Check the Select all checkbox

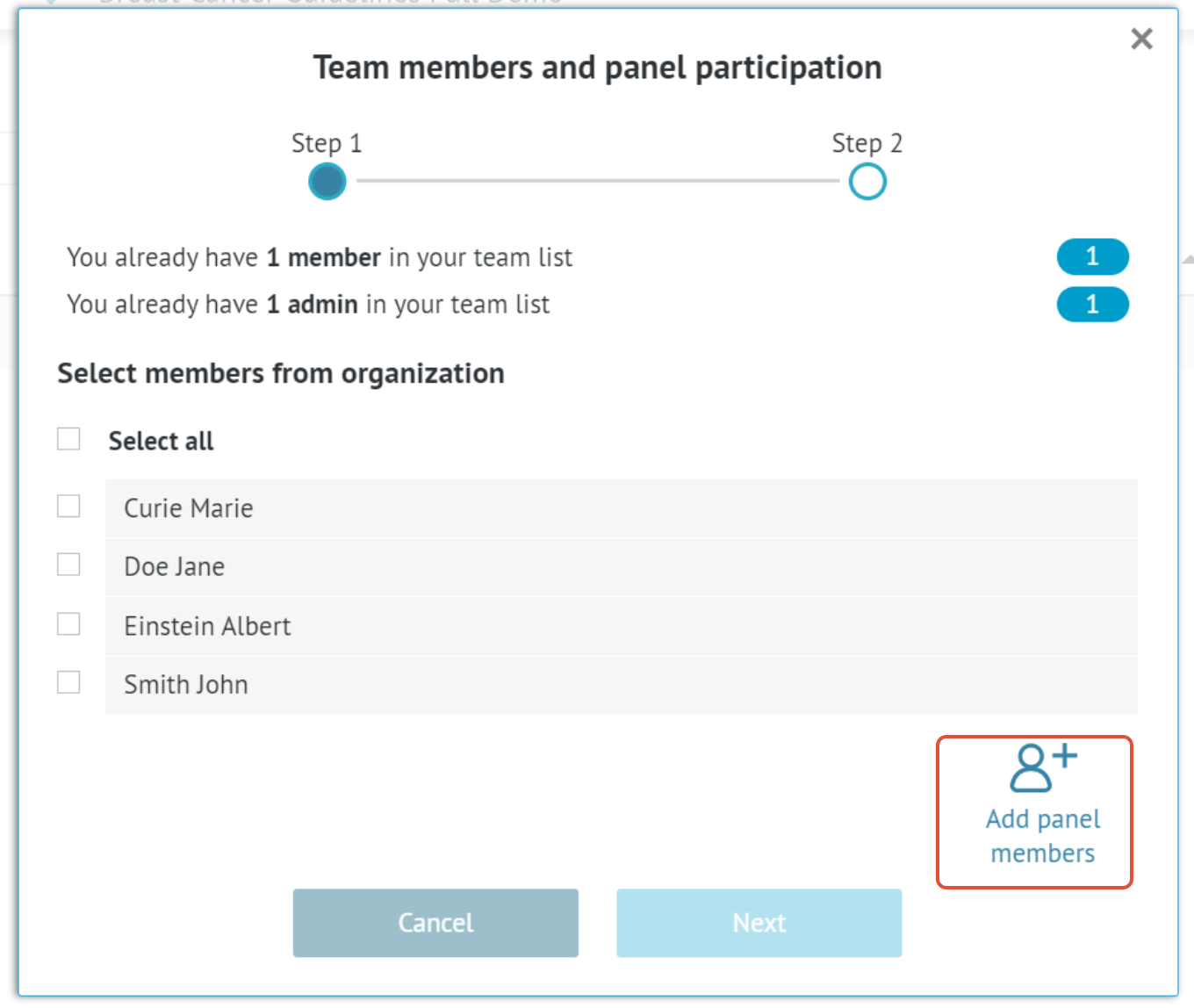pos(68,438)
